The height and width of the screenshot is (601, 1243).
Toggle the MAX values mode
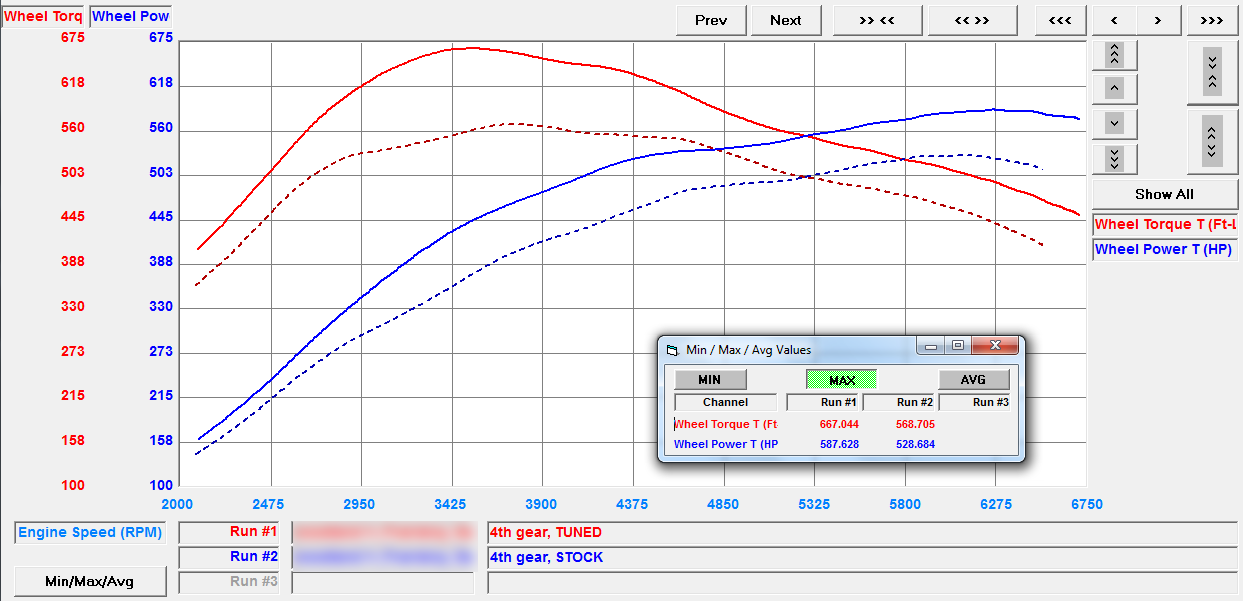841,380
